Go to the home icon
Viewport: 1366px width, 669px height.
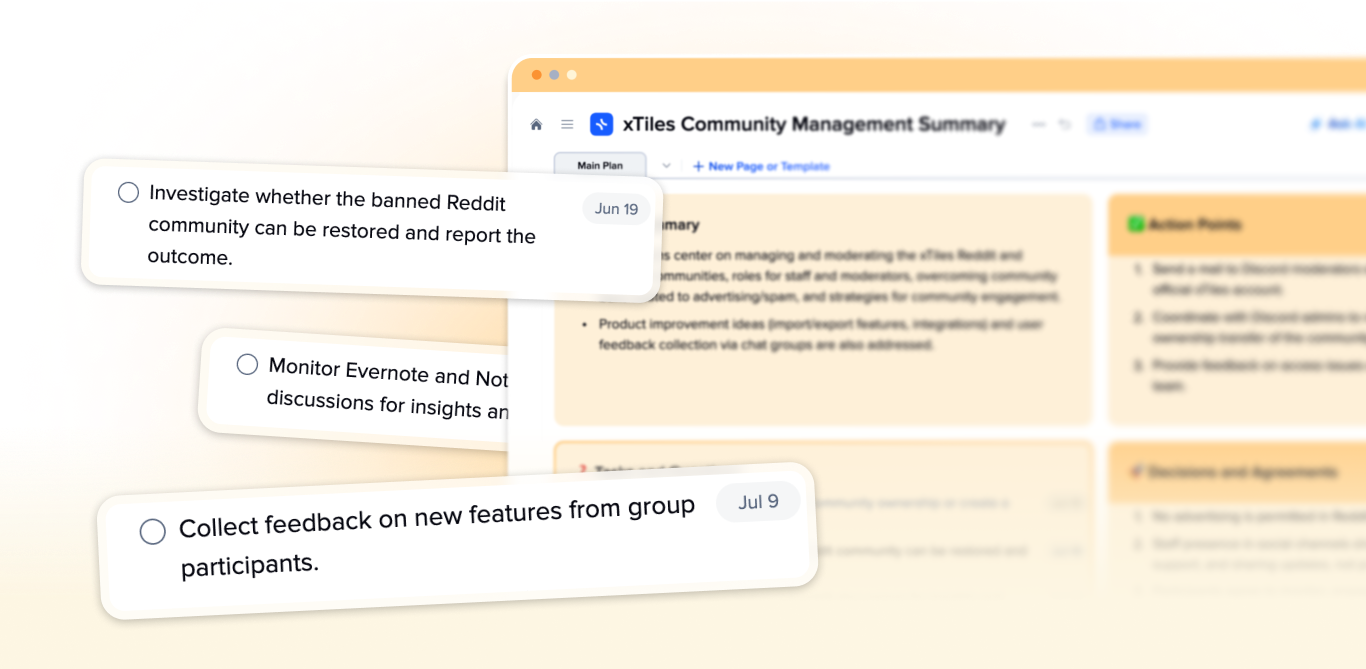click(x=536, y=125)
